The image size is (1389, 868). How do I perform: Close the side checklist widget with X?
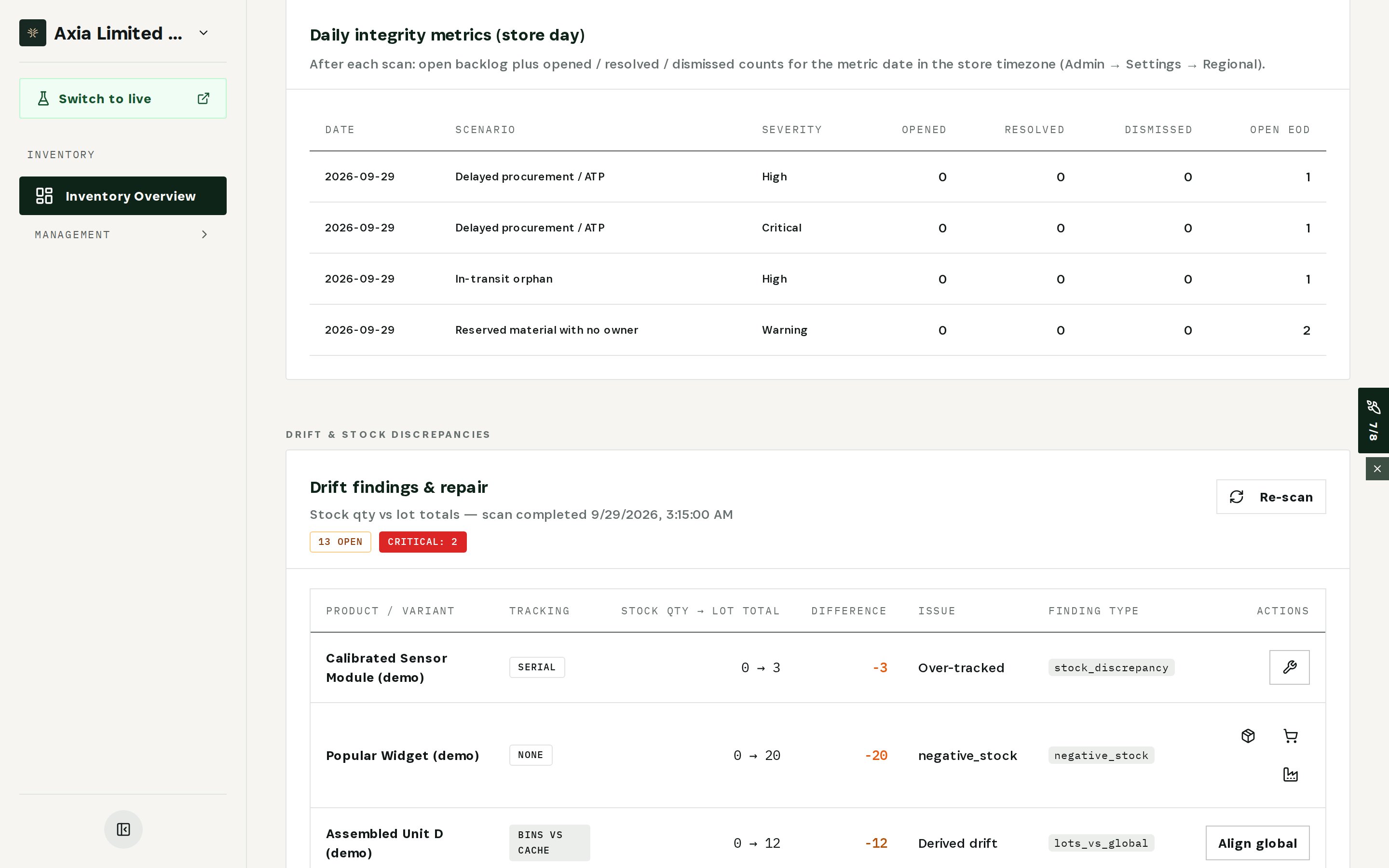tap(1377, 468)
